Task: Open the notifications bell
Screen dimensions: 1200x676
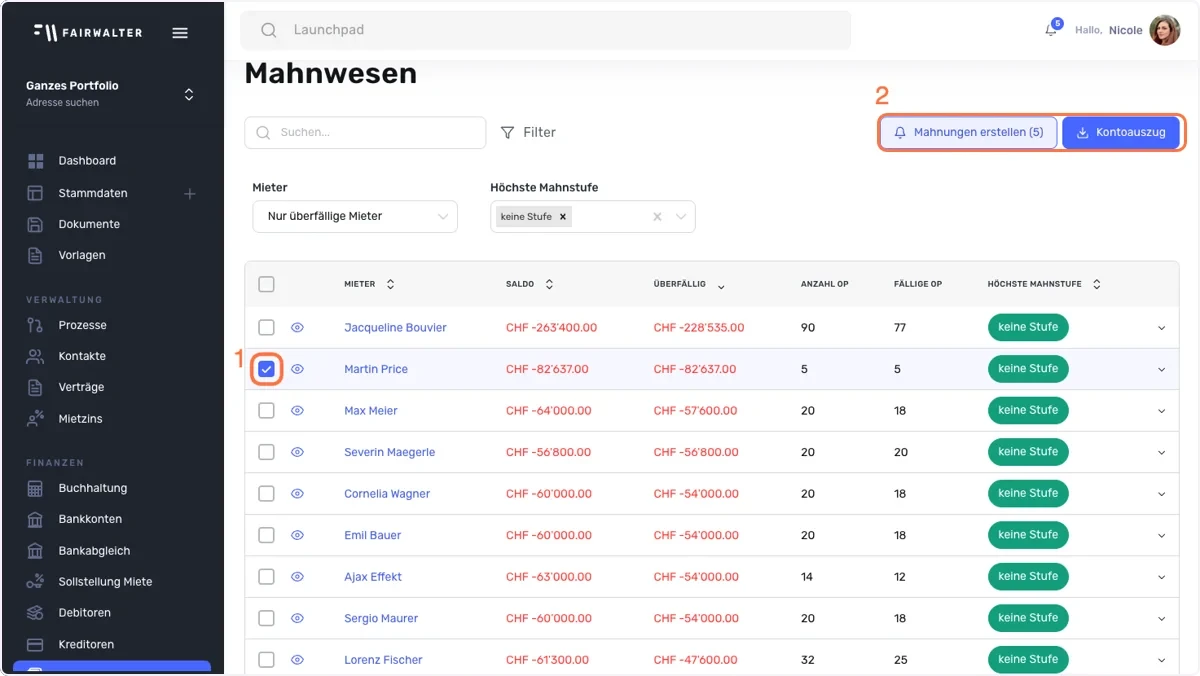Action: 1051,30
